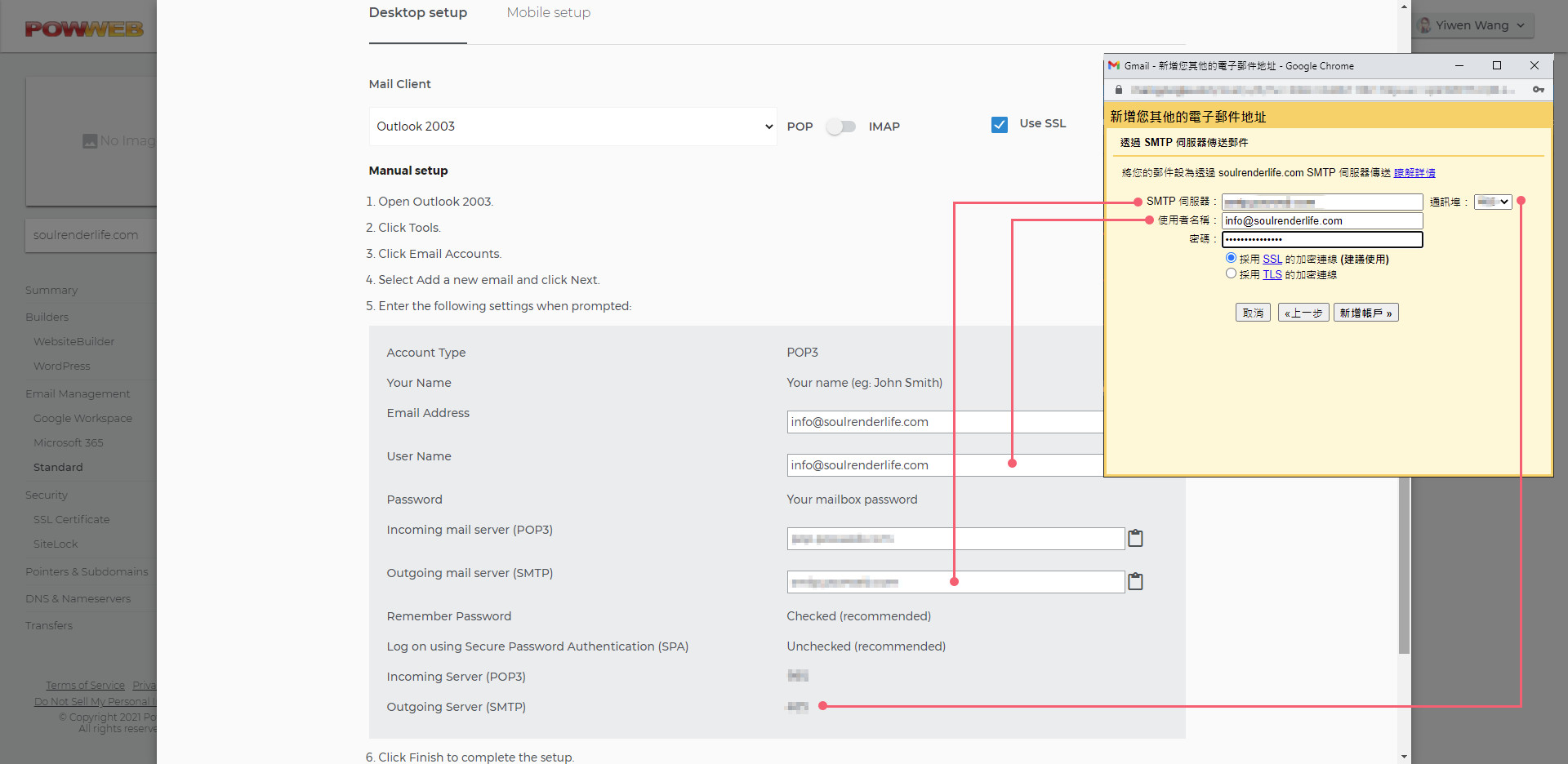Maximize the Gmail popup window
This screenshot has height=764, width=1568.
[1497, 66]
